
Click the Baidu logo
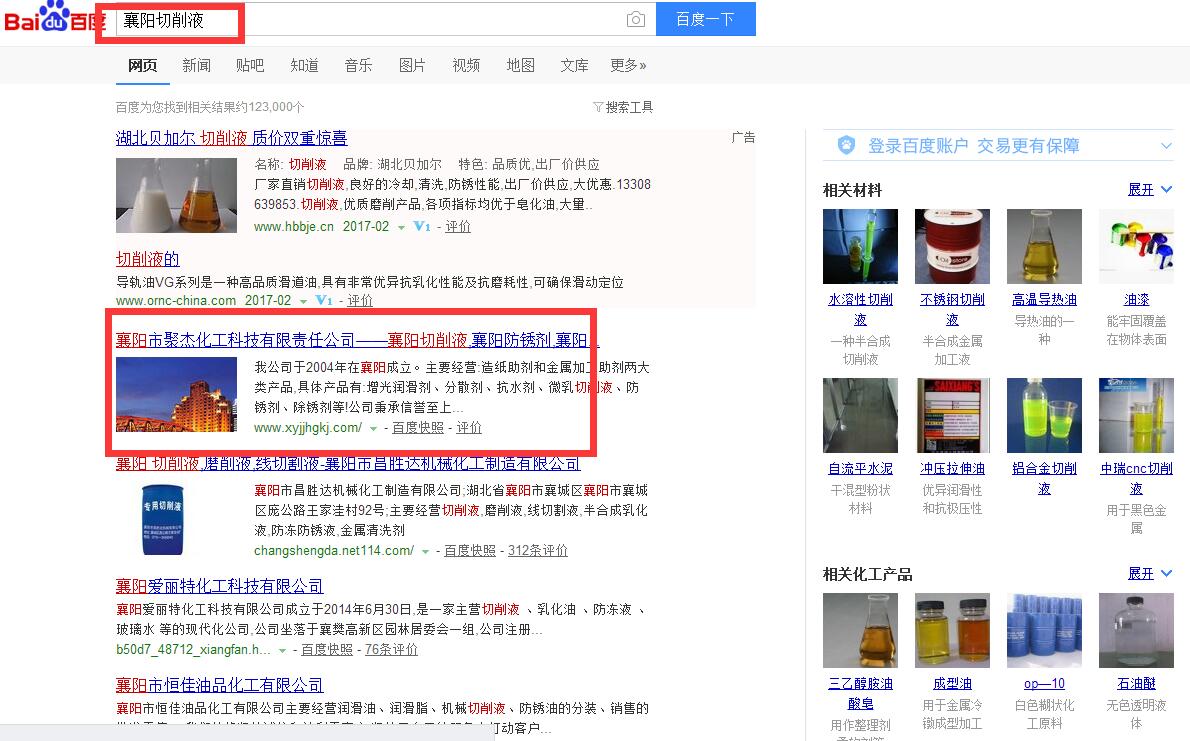tap(53, 17)
